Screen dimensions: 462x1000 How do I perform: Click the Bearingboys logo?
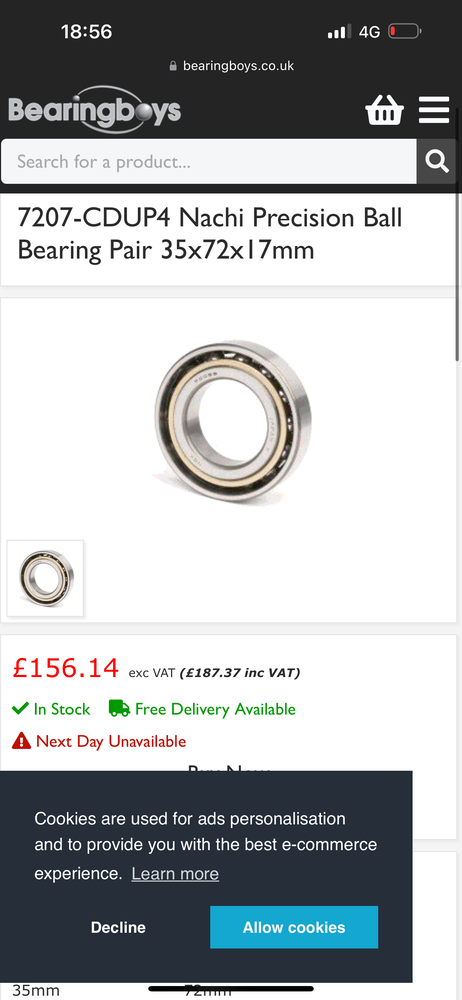pos(94,110)
